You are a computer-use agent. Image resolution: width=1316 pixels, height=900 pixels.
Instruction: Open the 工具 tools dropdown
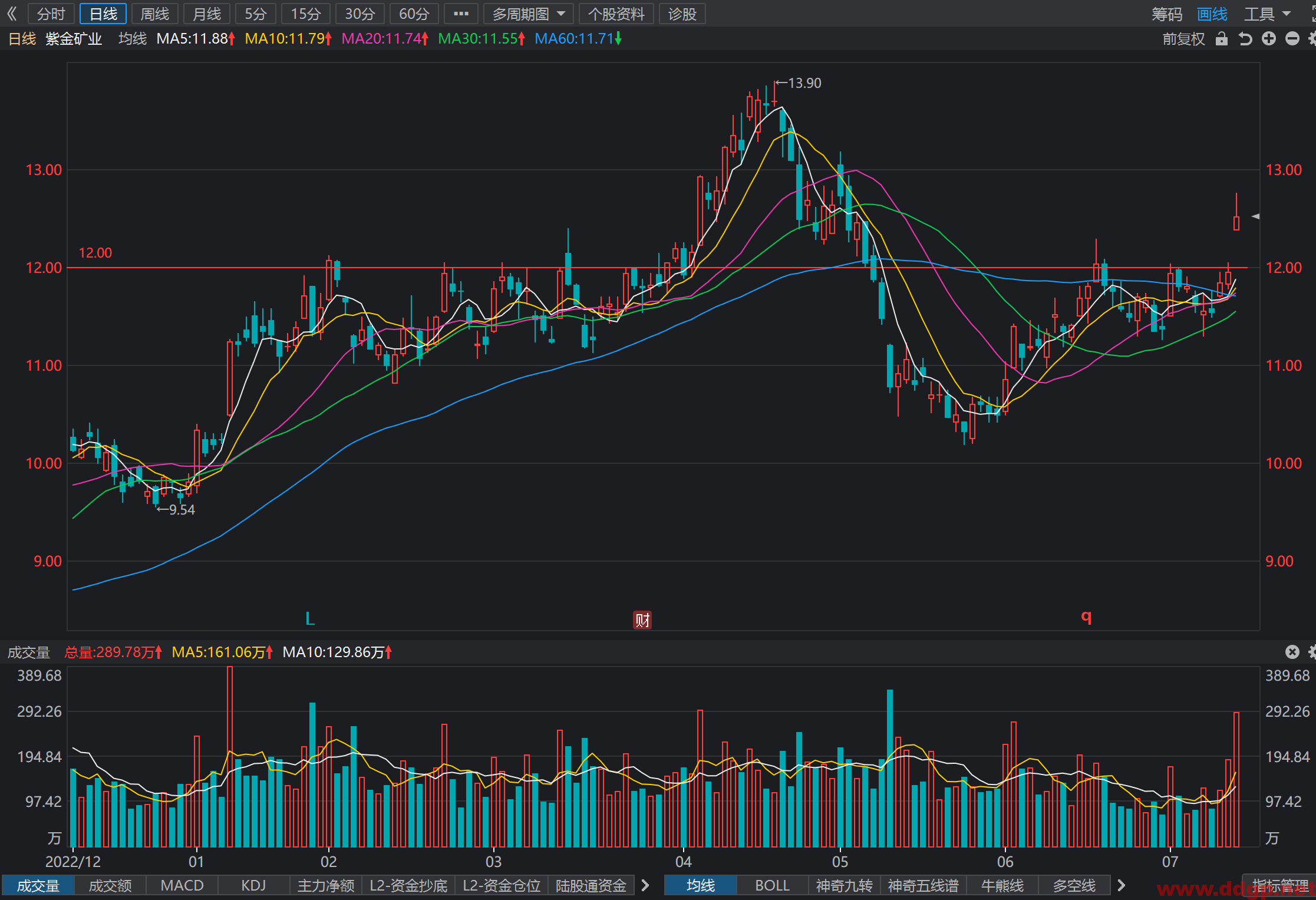[1267, 14]
